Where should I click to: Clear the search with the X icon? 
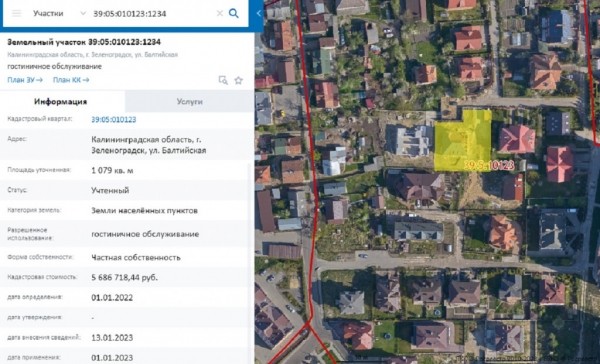point(220,13)
